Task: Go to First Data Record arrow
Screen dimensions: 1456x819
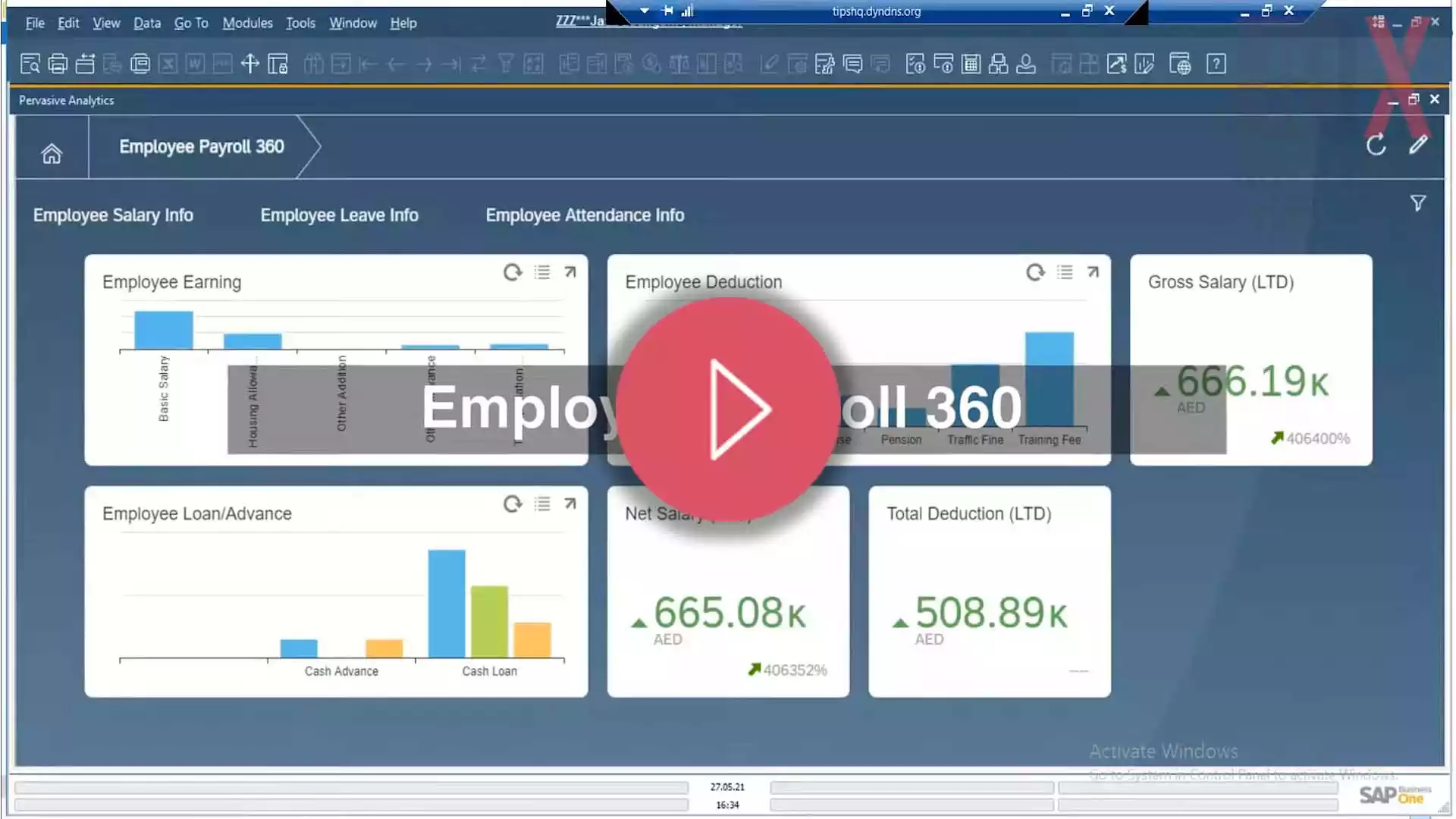Action: (x=368, y=64)
